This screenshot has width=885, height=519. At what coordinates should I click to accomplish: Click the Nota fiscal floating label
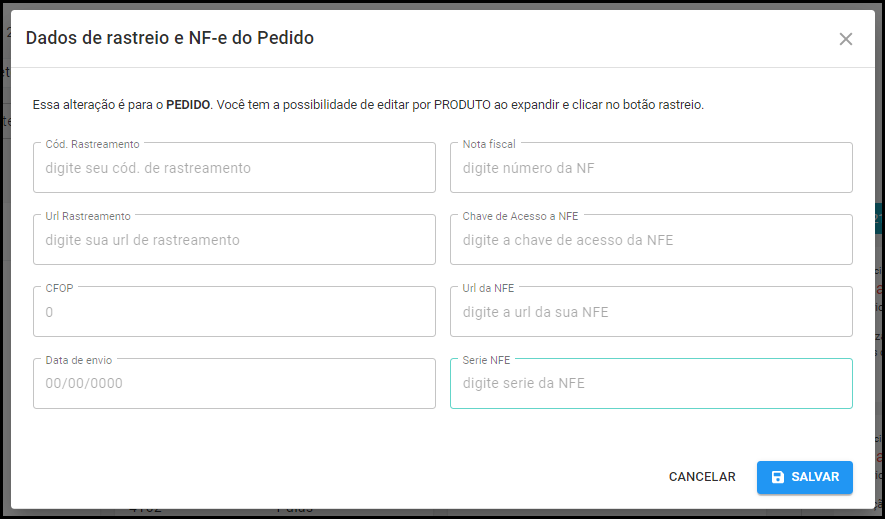[489, 144]
